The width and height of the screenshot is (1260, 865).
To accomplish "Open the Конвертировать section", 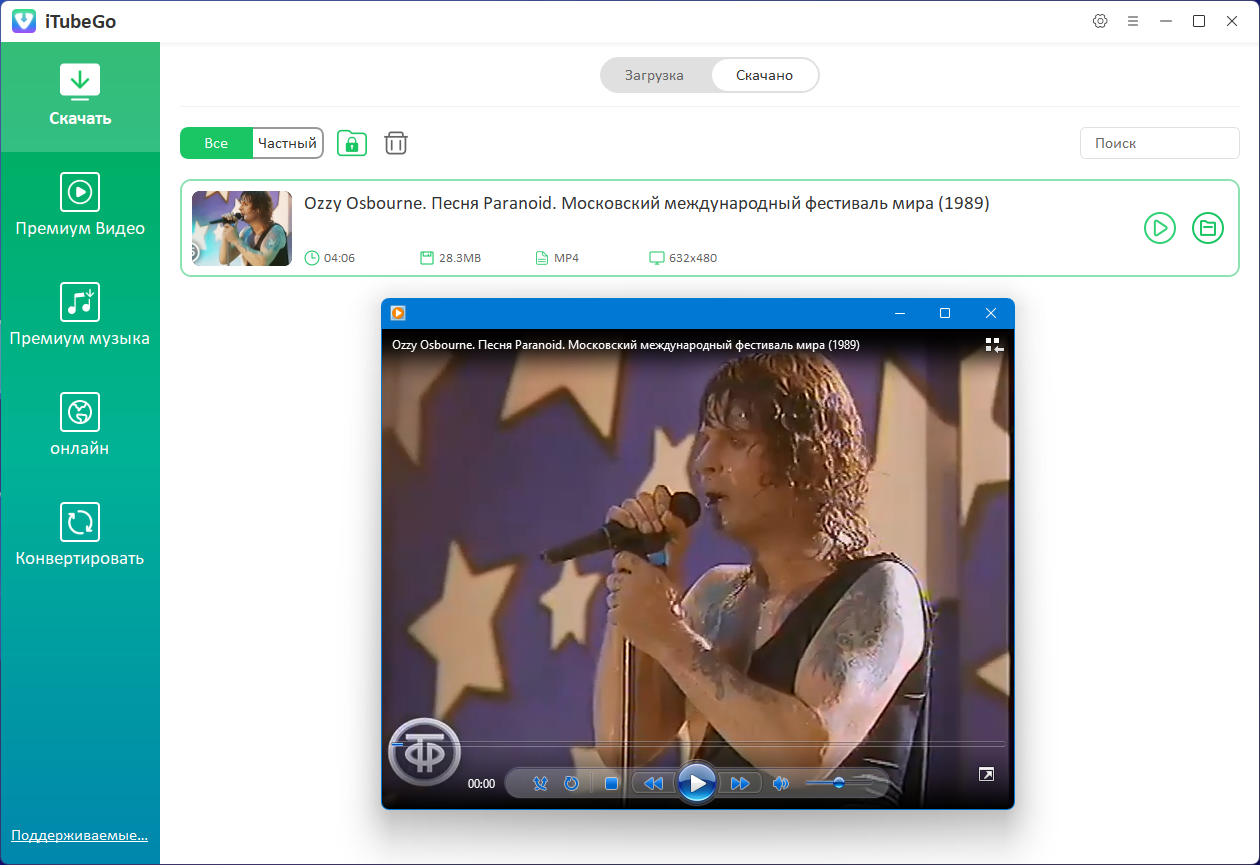I will [x=80, y=535].
